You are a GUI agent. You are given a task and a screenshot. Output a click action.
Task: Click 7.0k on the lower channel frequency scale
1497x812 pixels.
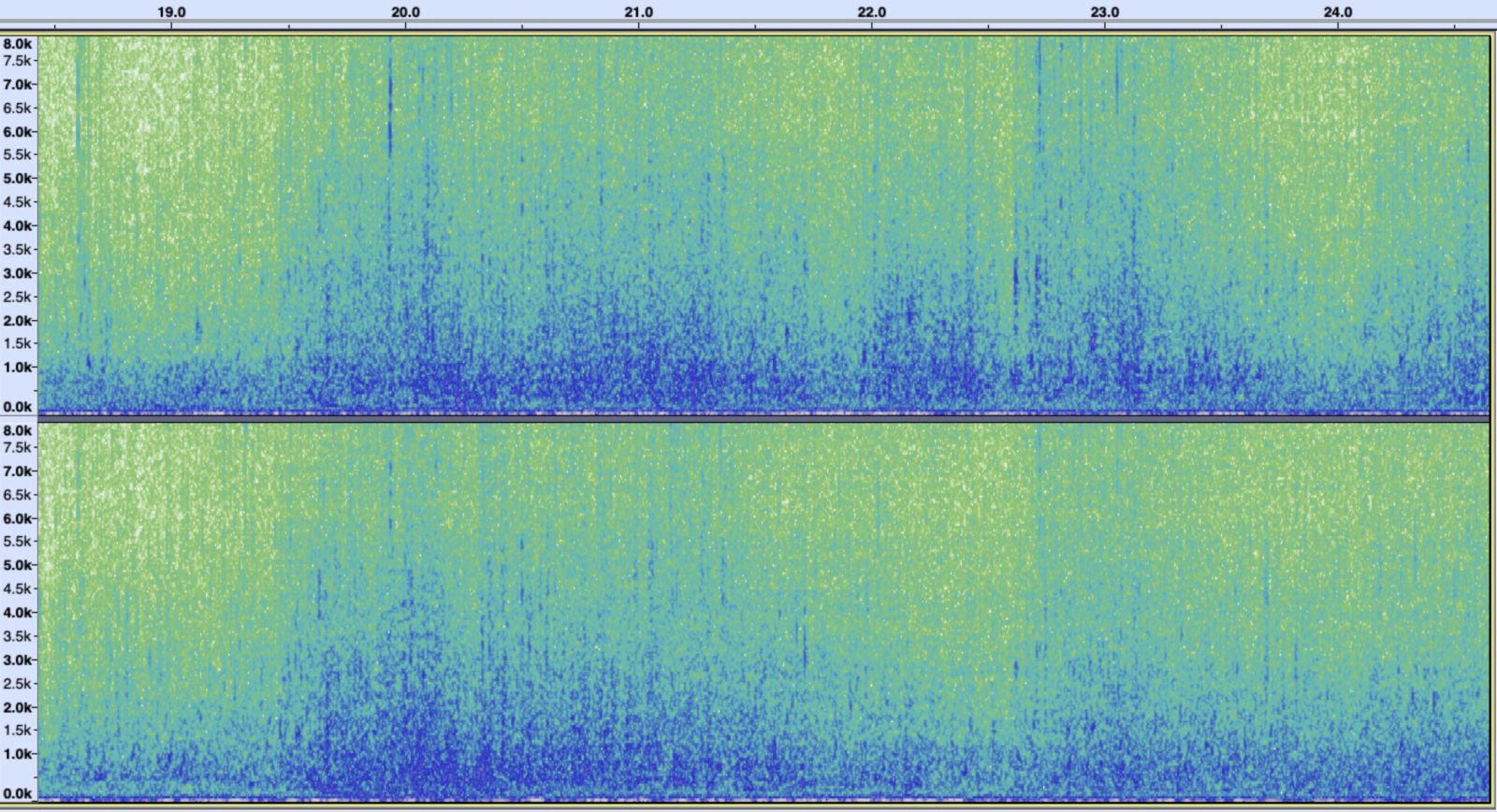point(18,471)
